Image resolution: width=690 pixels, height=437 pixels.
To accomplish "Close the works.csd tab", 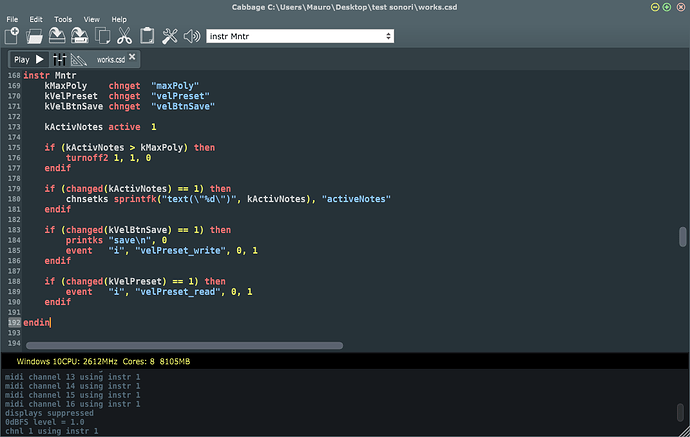I will (132, 57).
